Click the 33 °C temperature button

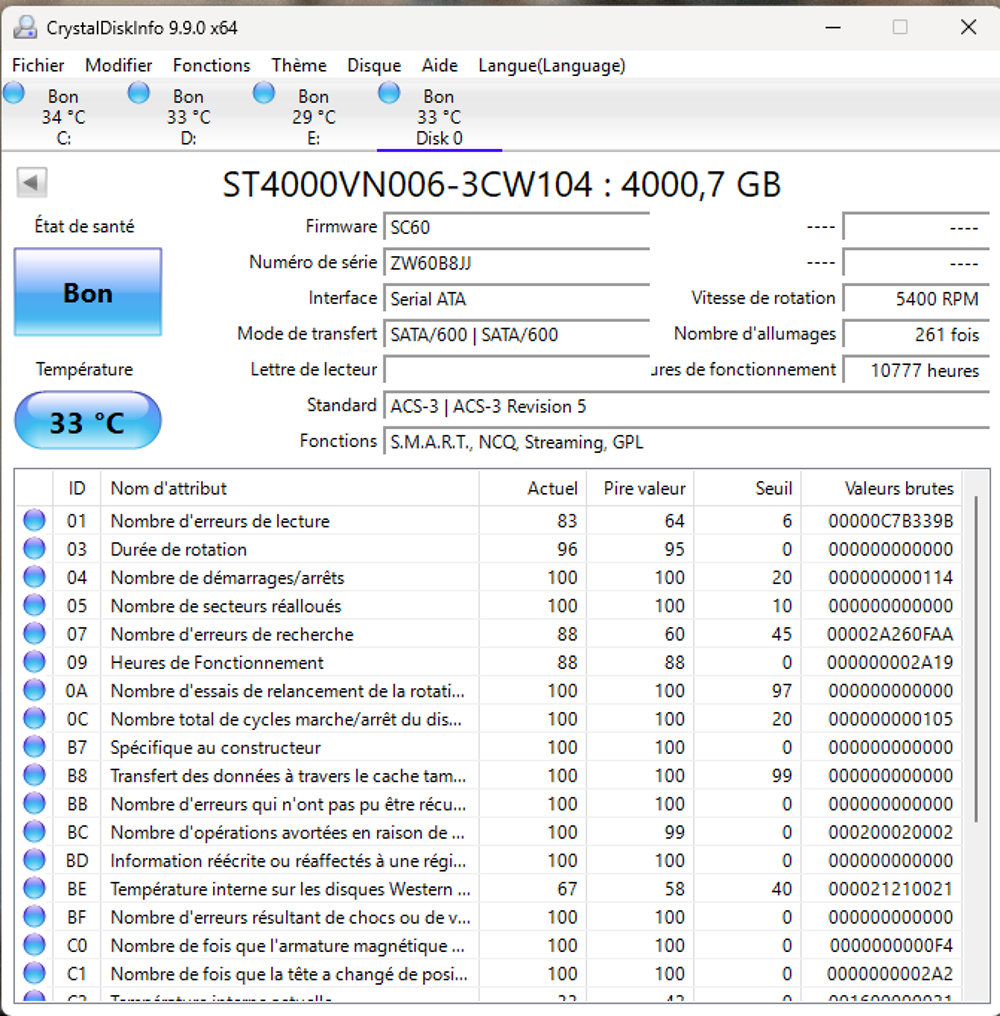88,421
